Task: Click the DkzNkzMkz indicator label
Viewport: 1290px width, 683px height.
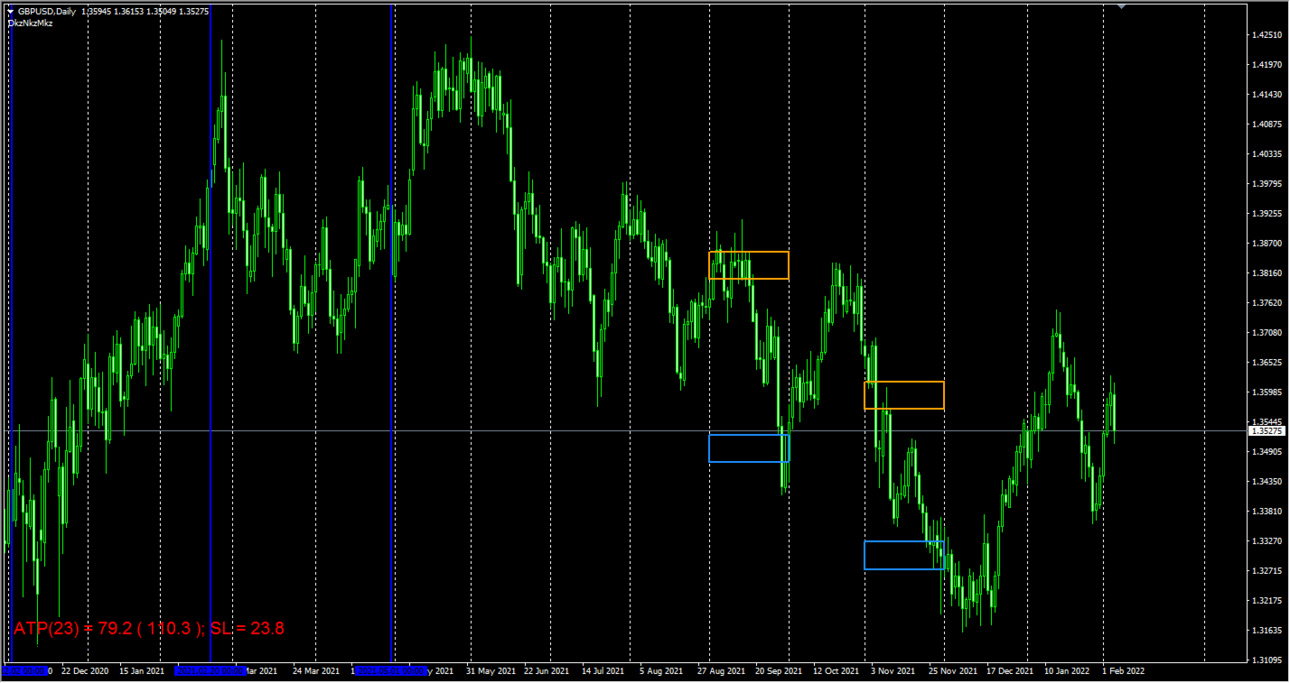Action: 31,23
